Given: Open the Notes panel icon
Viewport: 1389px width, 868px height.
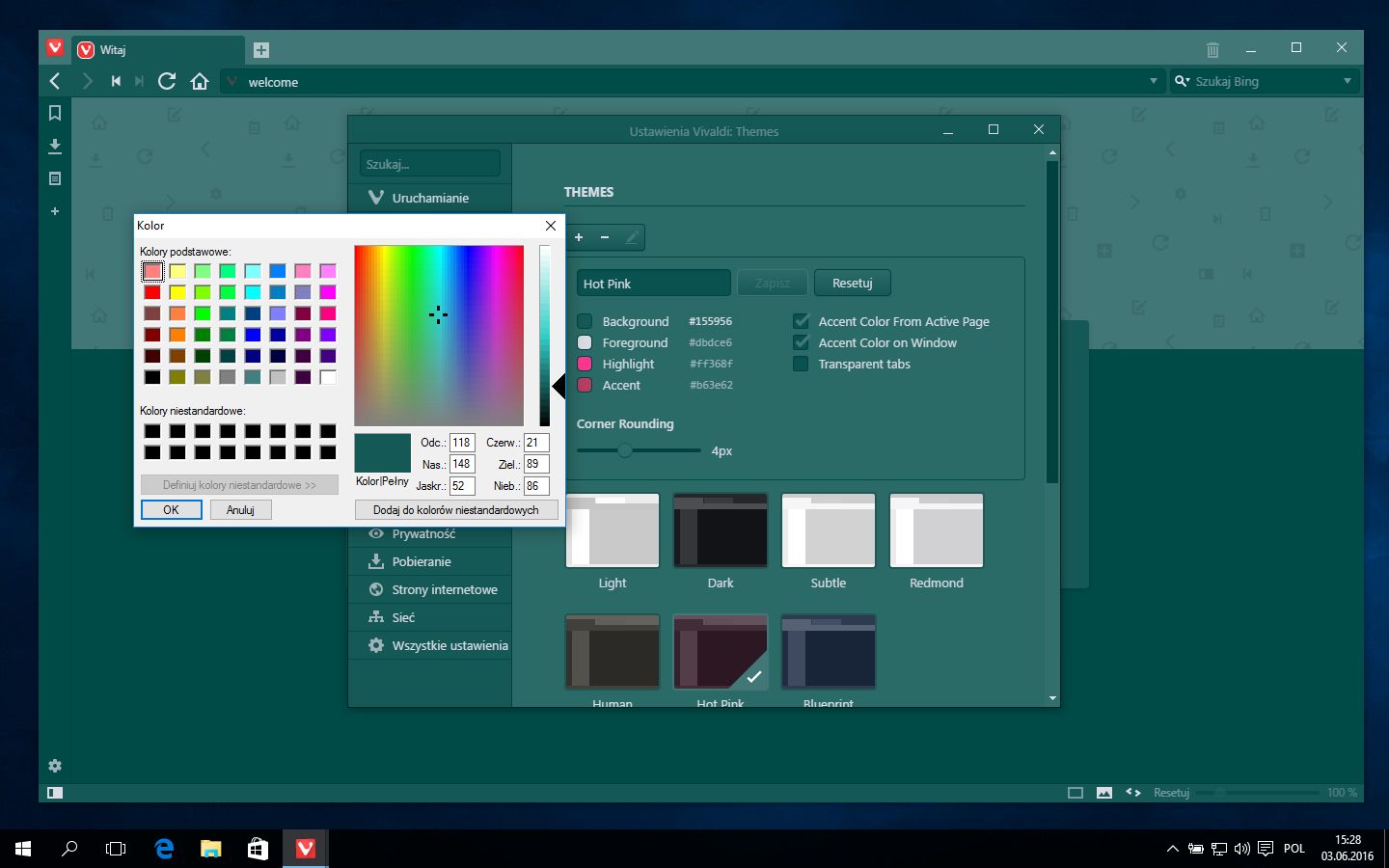Looking at the screenshot, I should pos(55,178).
